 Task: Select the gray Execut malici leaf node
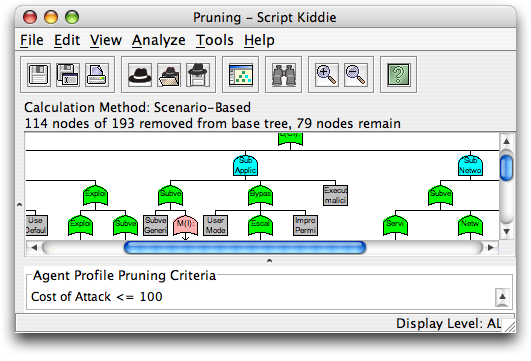tap(335, 195)
